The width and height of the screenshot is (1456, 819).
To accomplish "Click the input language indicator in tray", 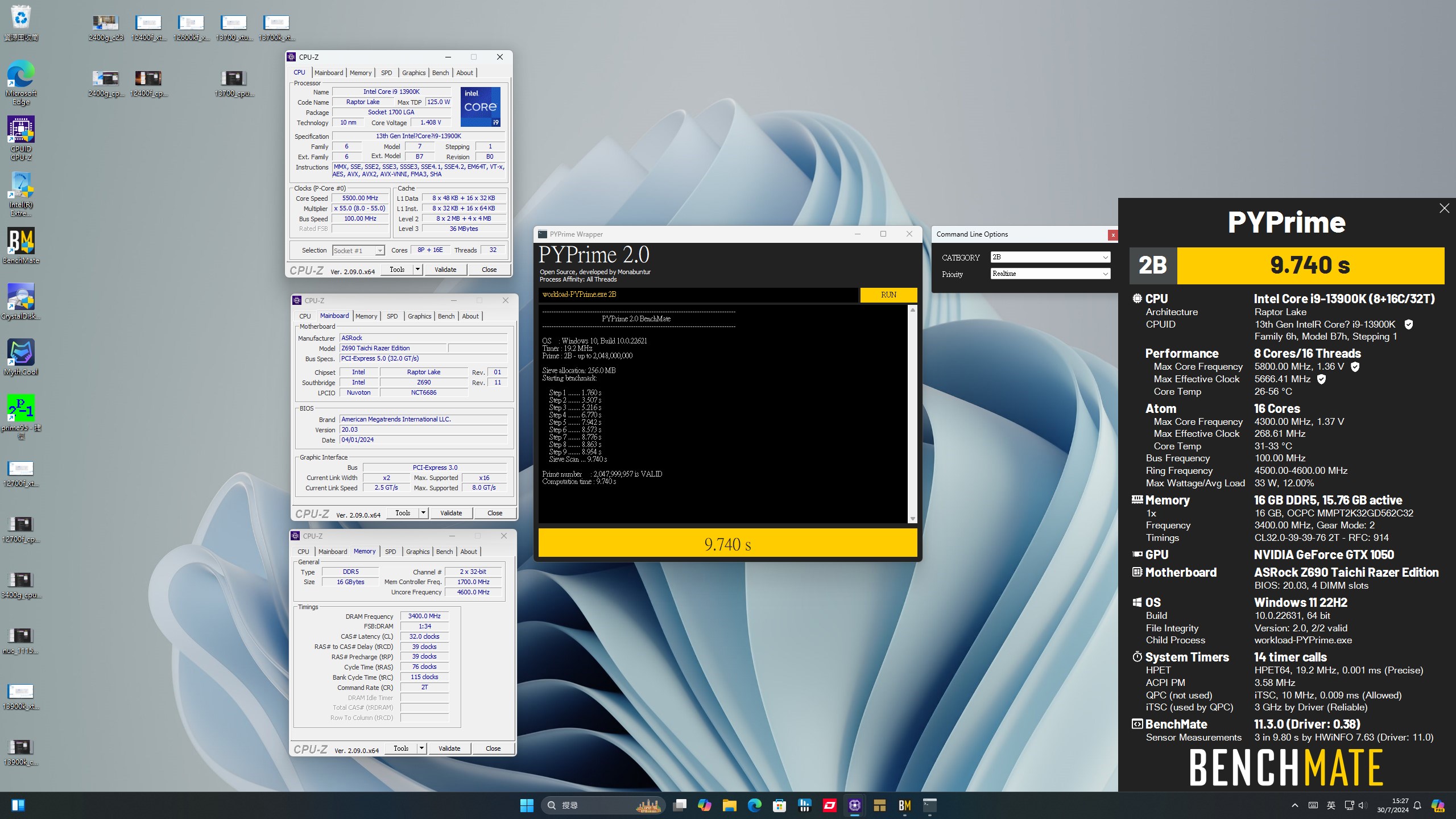I will pyautogui.click(x=1331, y=805).
